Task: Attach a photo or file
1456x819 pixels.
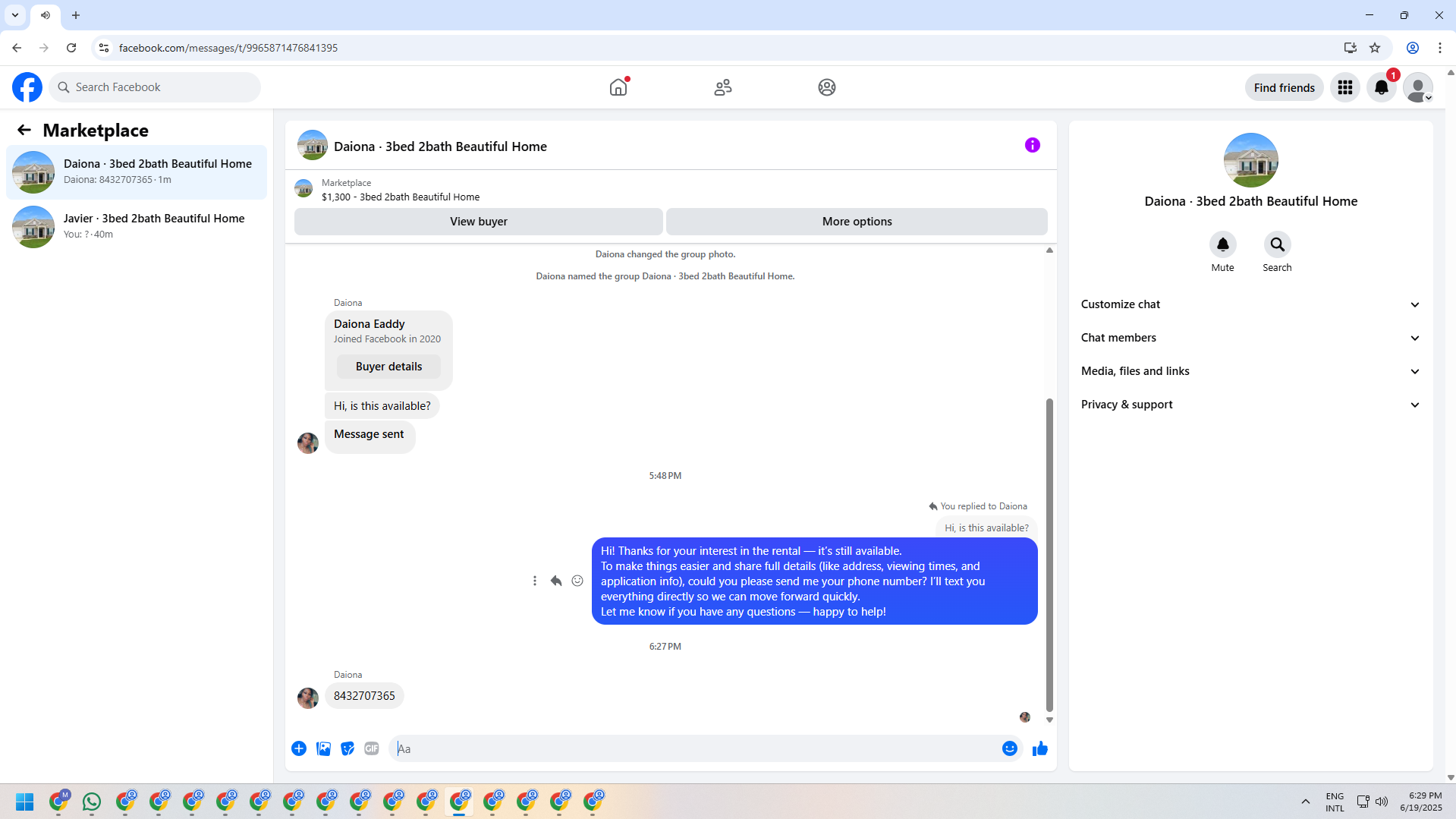Action: 323,748
